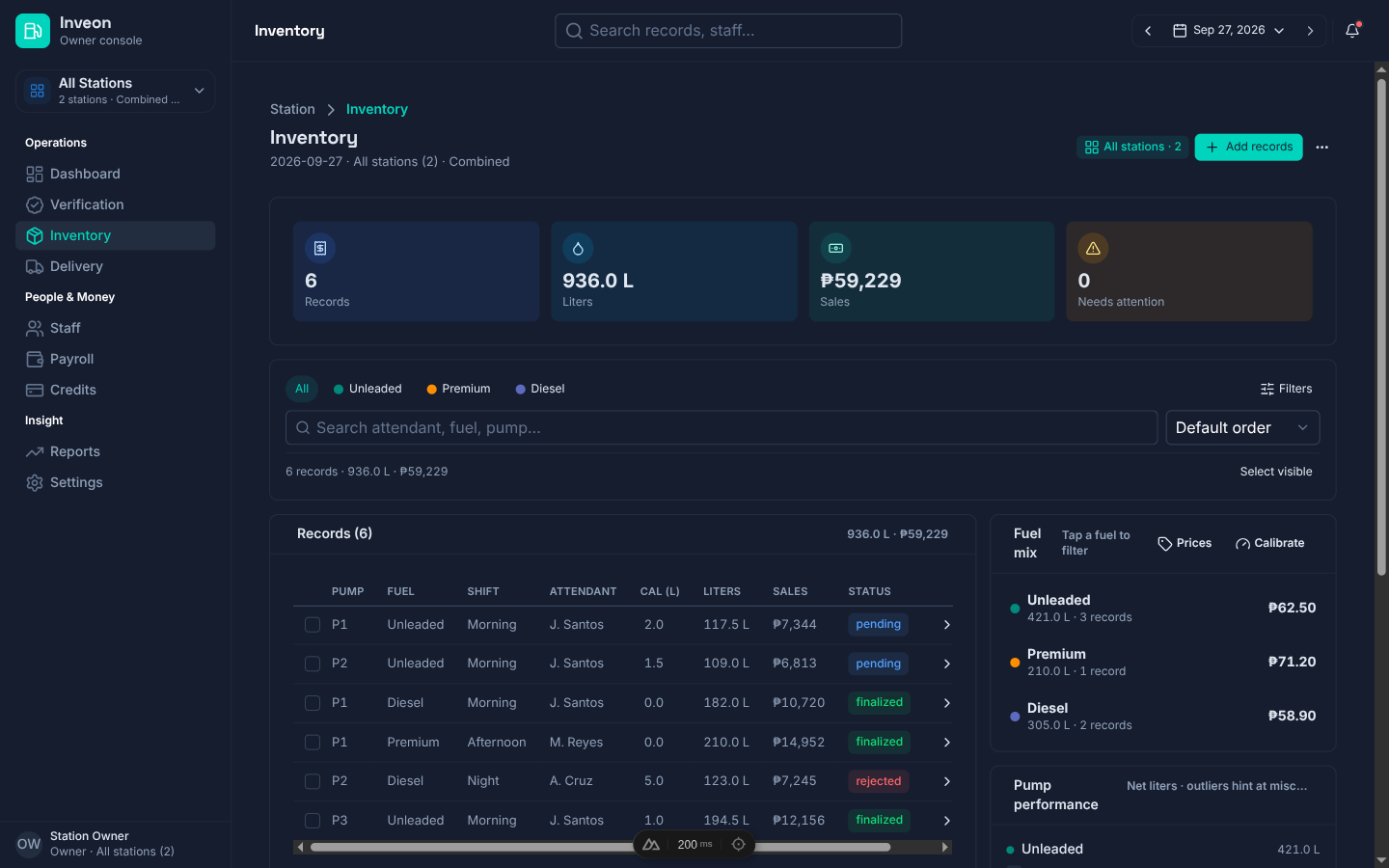Check the P1 Unleaded 117.5 L row
The image size is (1389, 868).
coord(313,625)
